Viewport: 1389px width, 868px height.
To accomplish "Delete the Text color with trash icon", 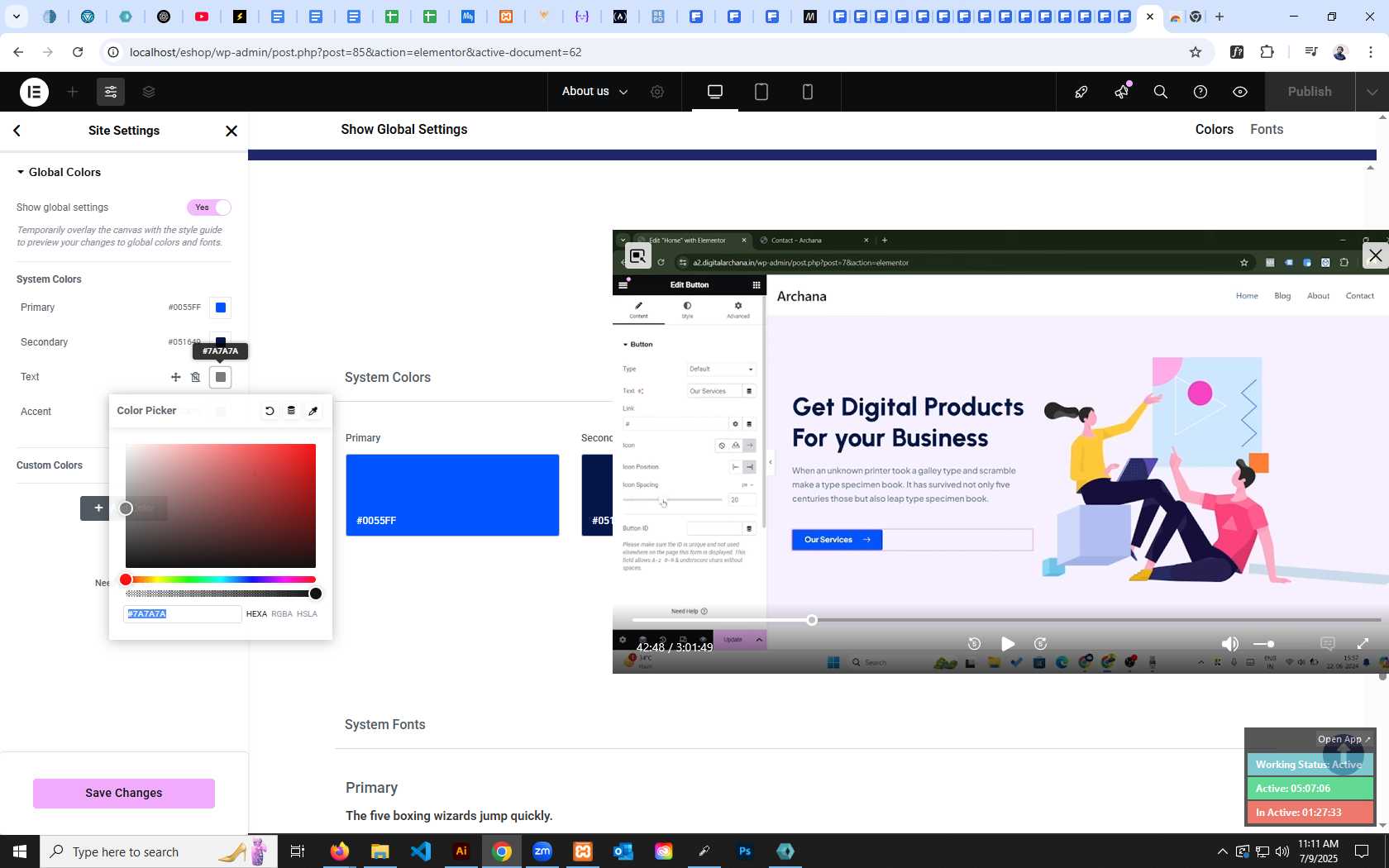I will [195, 377].
